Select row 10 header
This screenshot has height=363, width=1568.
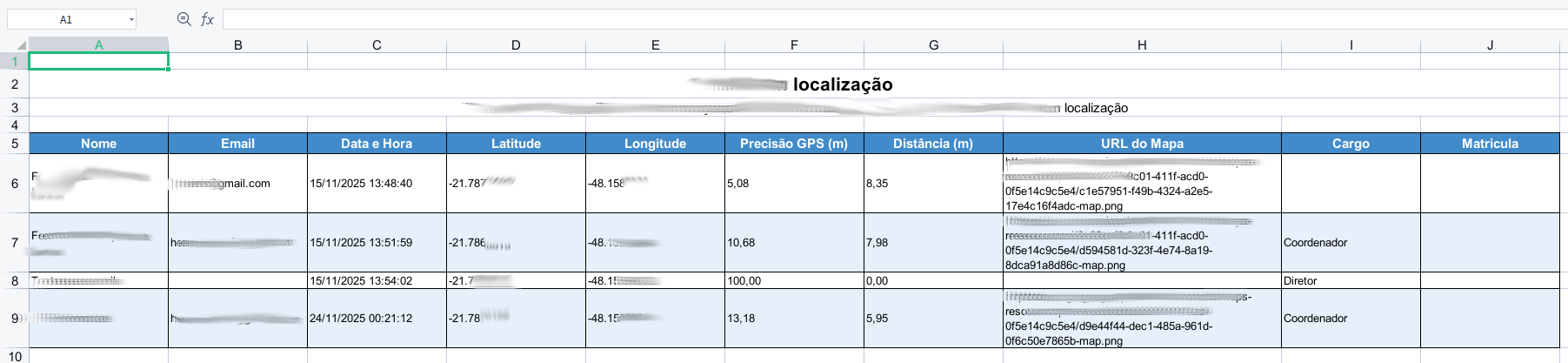tap(15, 356)
